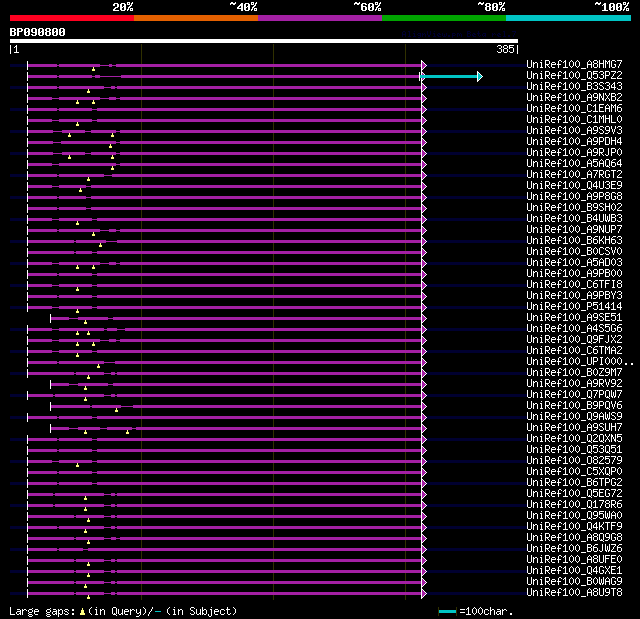The height and width of the screenshot is (619, 640).
Task: Click the green ~80% identity legend bar
Action: 444,18
